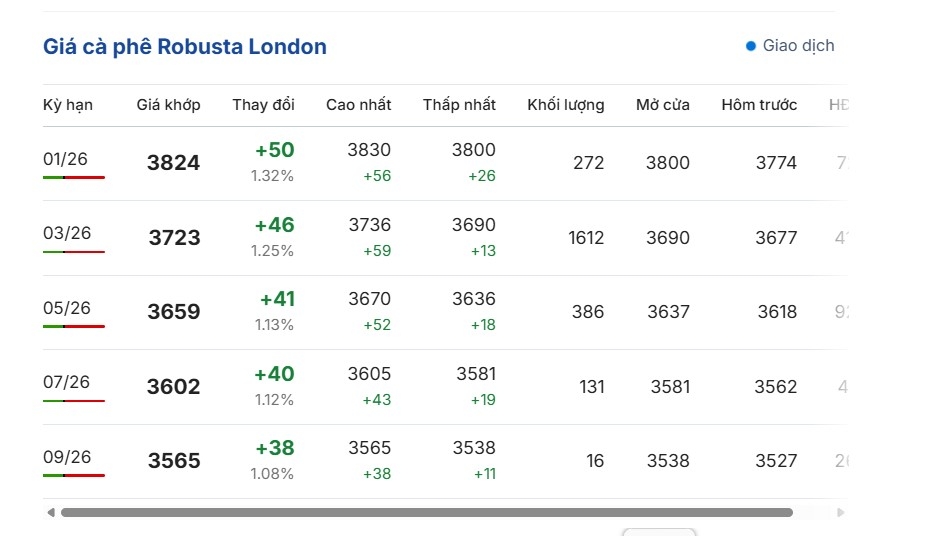Click the horizontal scrollbar thumb
This screenshot has width=928, height=536.
tap(426, 513)
